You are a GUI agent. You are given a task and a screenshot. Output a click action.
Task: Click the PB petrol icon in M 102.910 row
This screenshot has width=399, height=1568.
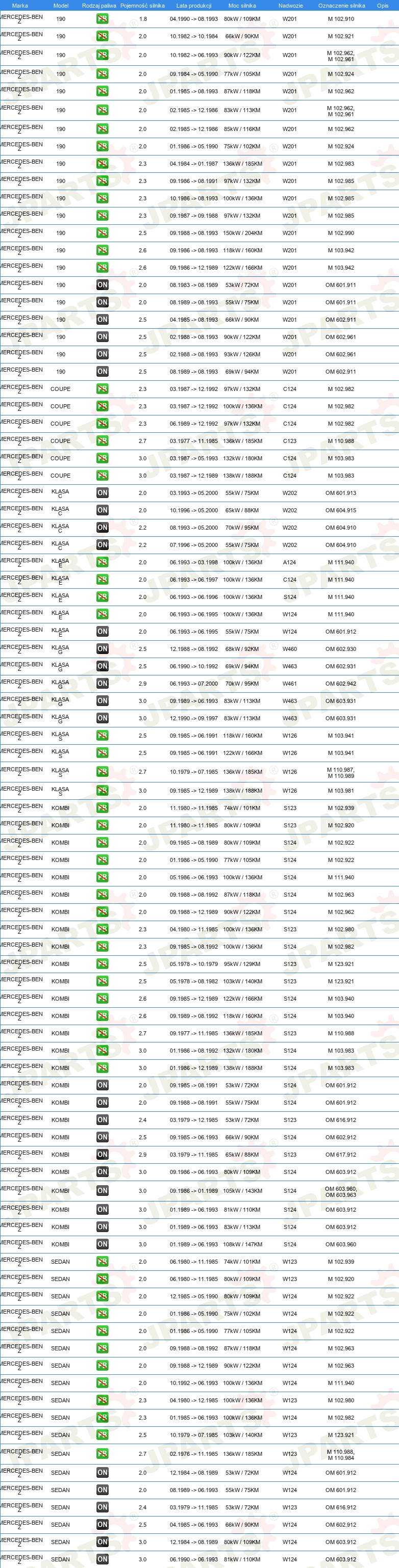(103, 19)
